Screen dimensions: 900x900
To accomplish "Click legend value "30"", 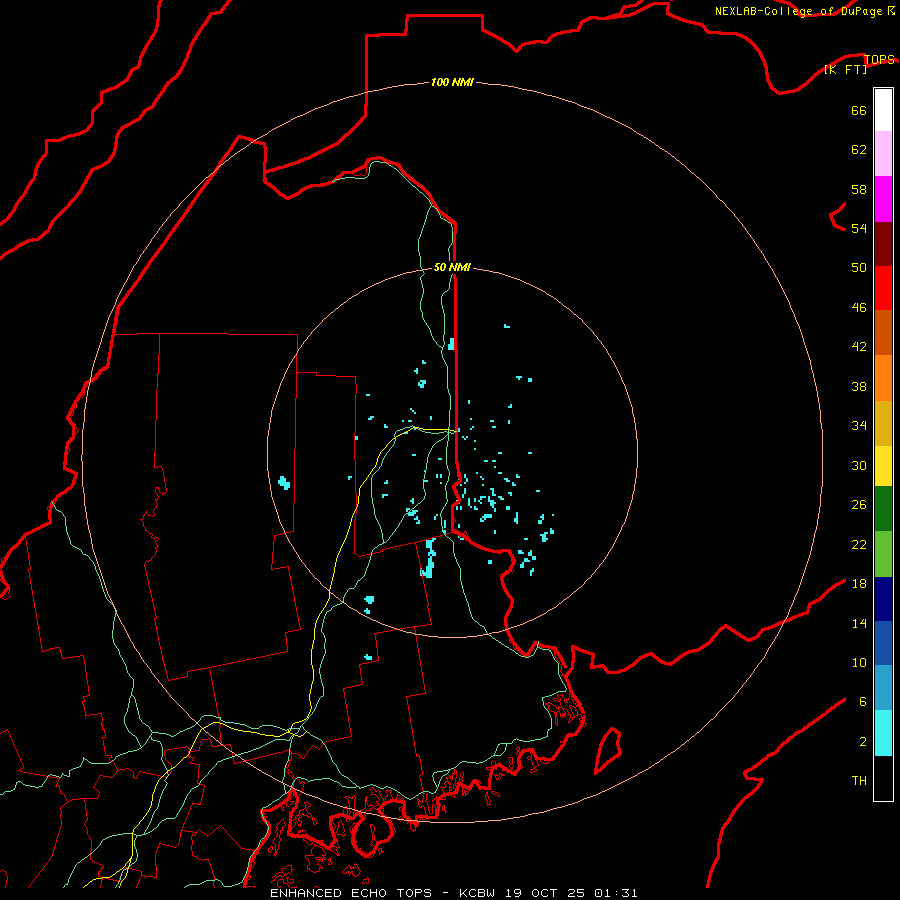I will [x=859, y=465].
